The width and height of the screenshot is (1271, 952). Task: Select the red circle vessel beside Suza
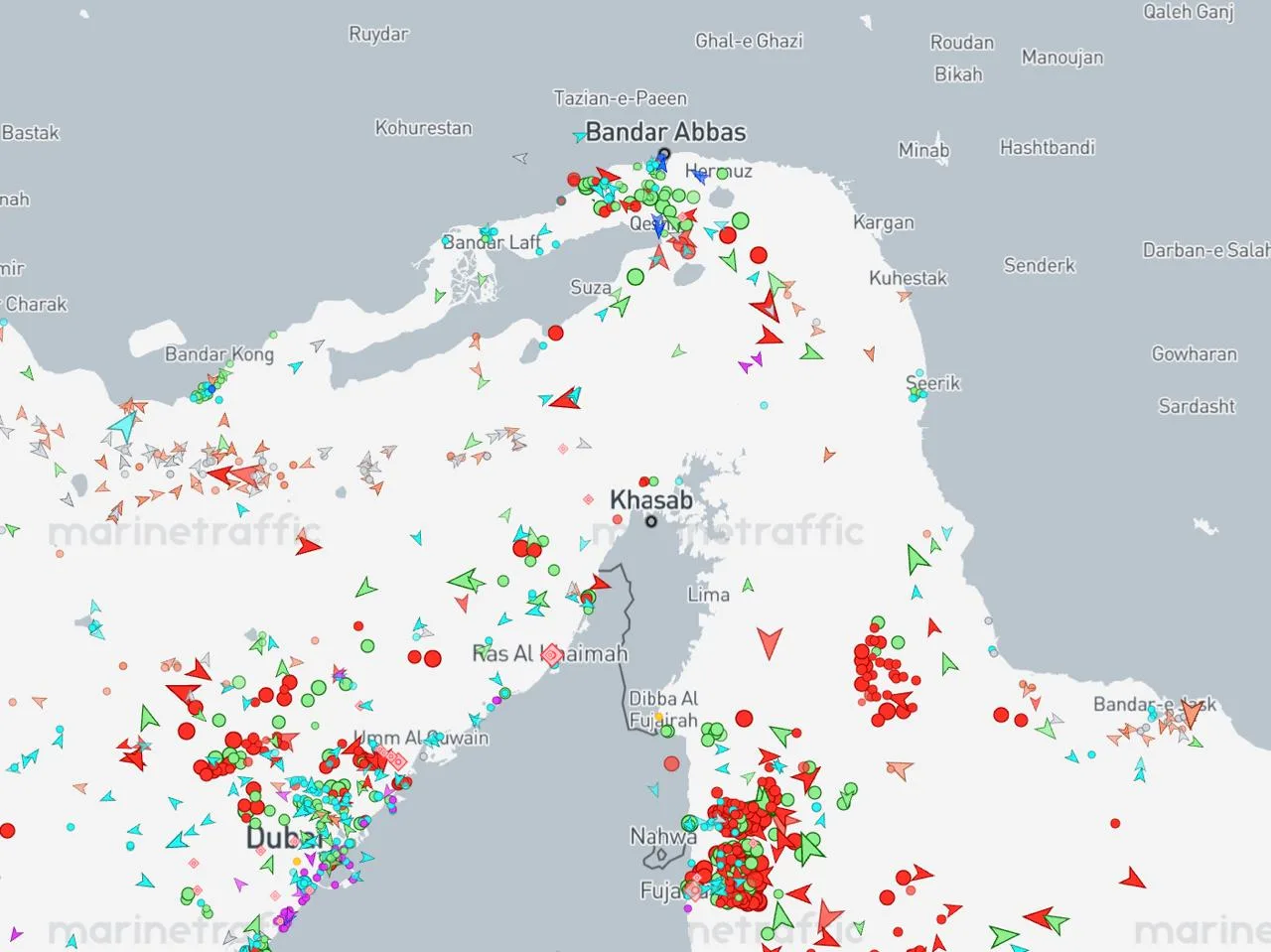pos(556,333)
